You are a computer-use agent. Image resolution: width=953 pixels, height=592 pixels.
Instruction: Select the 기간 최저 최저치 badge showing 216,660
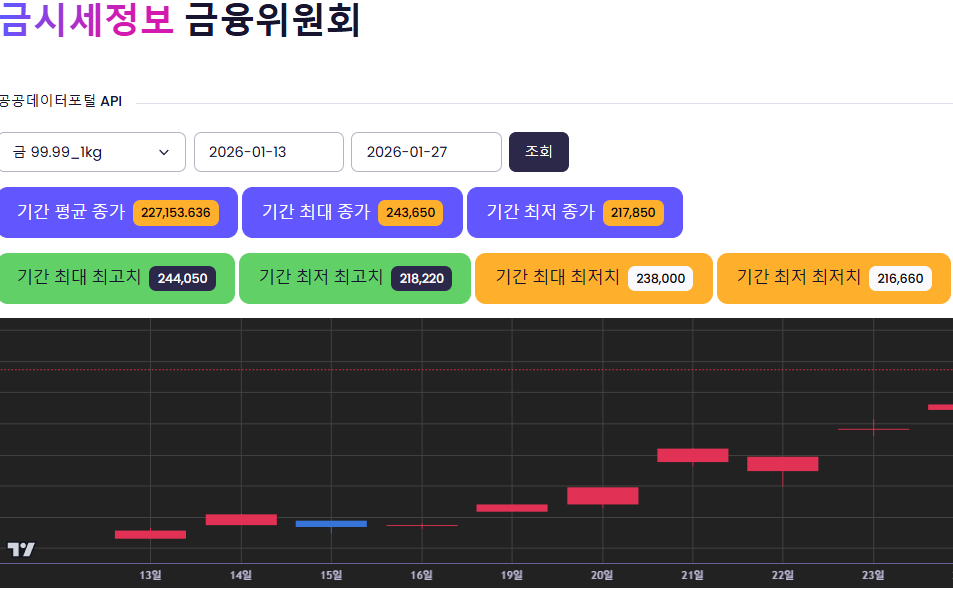tap(833, 278)
